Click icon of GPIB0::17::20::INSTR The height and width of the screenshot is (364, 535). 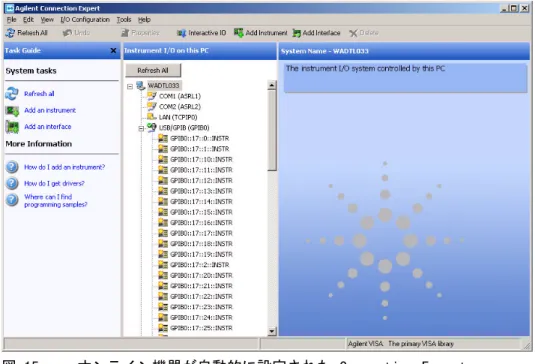coord(163,275)
